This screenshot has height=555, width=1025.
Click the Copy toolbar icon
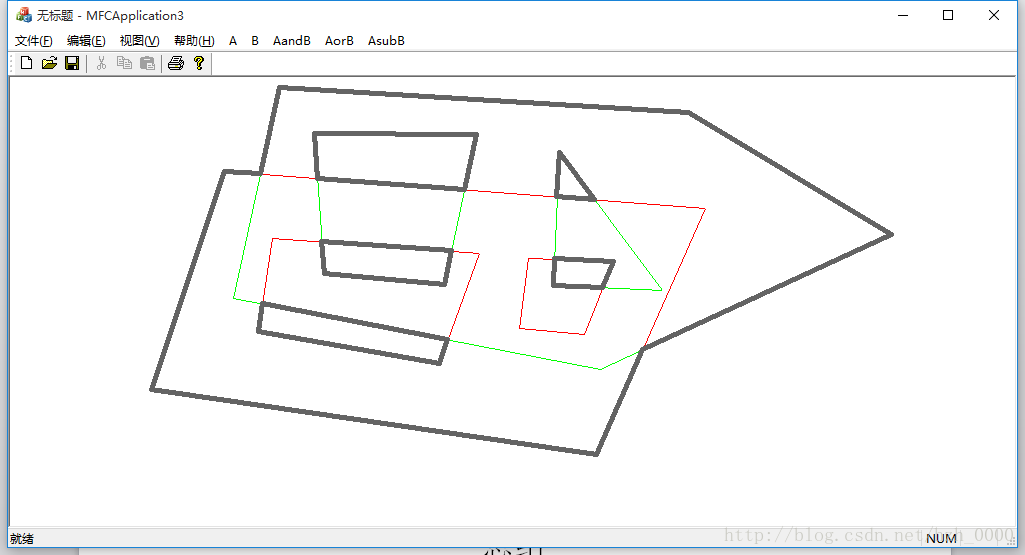click(x=124, y=63)
